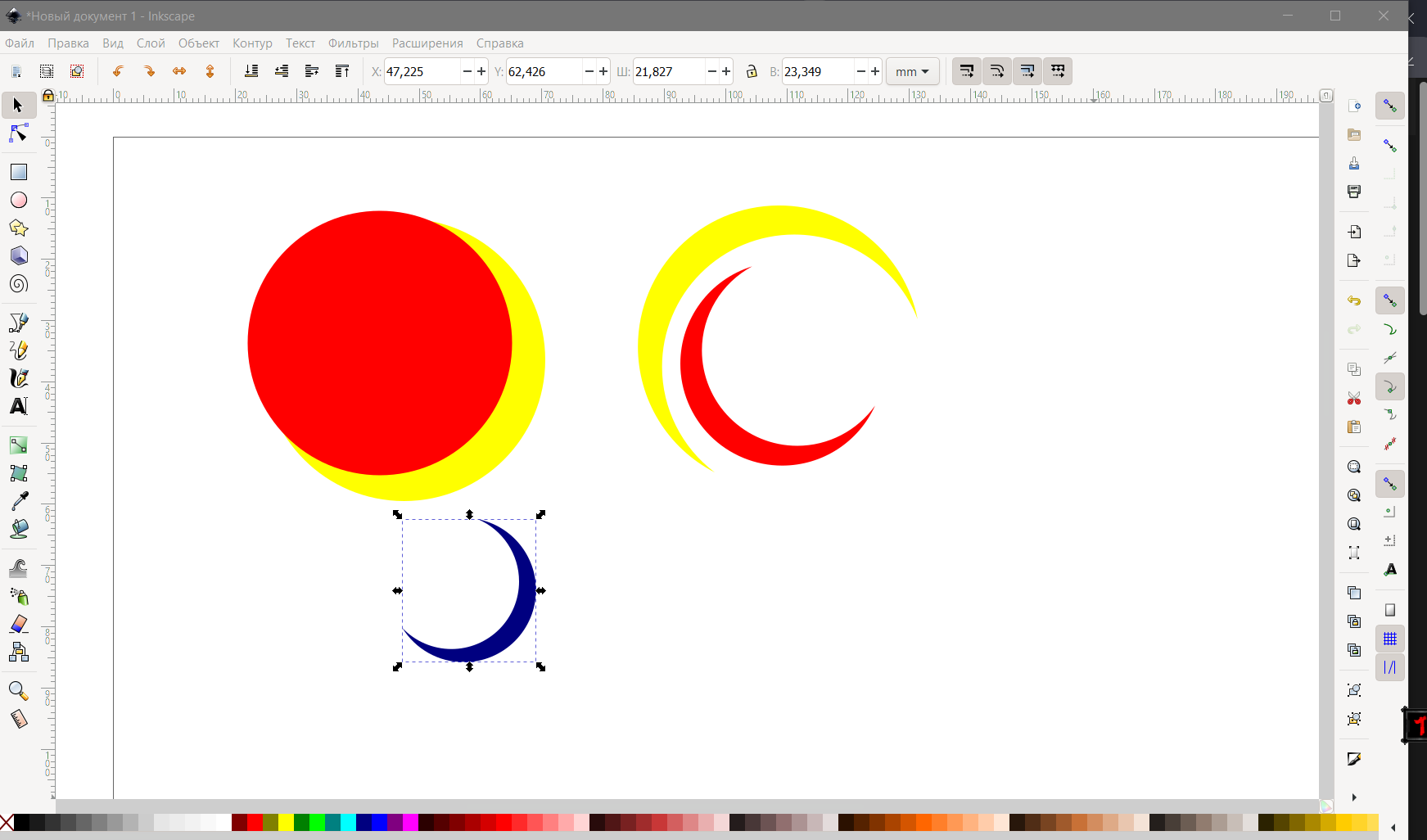Click the Cut scissors icon
This screenshot has height=840, width=1427.
[1354, 398]
